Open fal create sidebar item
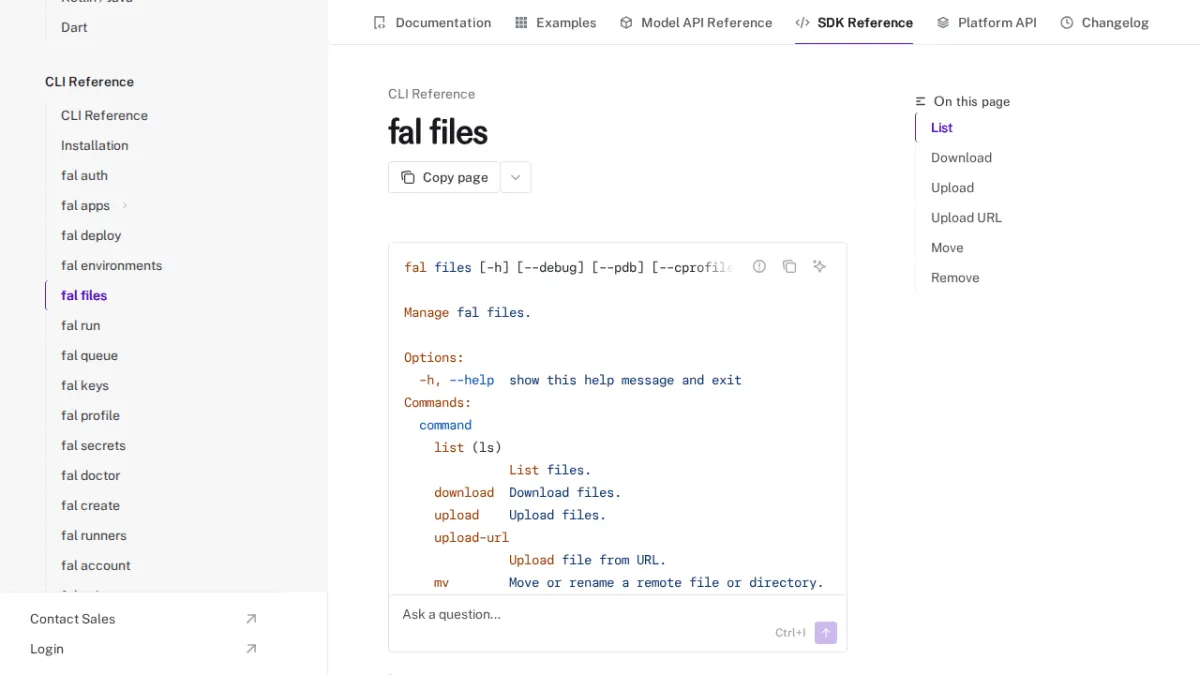 click(x=90, y=505)
